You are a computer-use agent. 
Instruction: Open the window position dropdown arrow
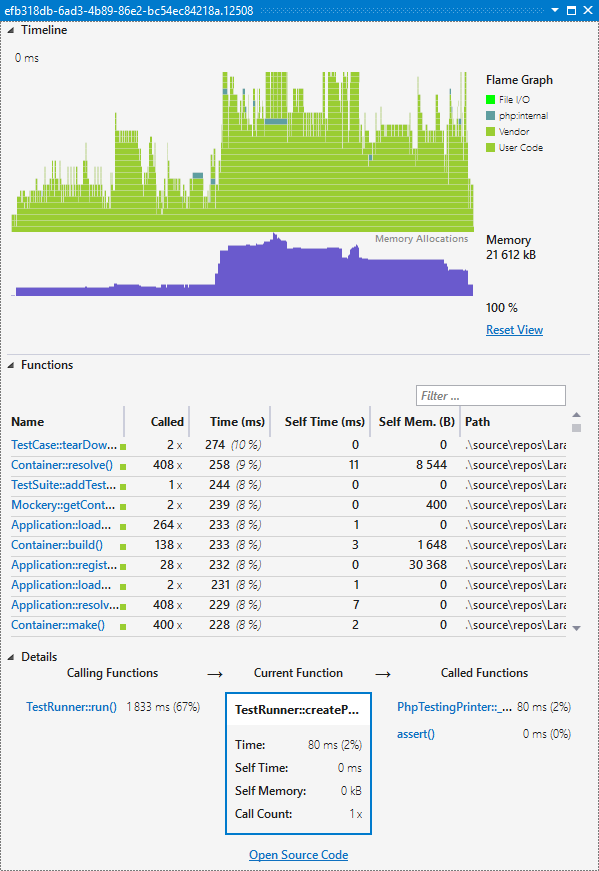point(555,10)
